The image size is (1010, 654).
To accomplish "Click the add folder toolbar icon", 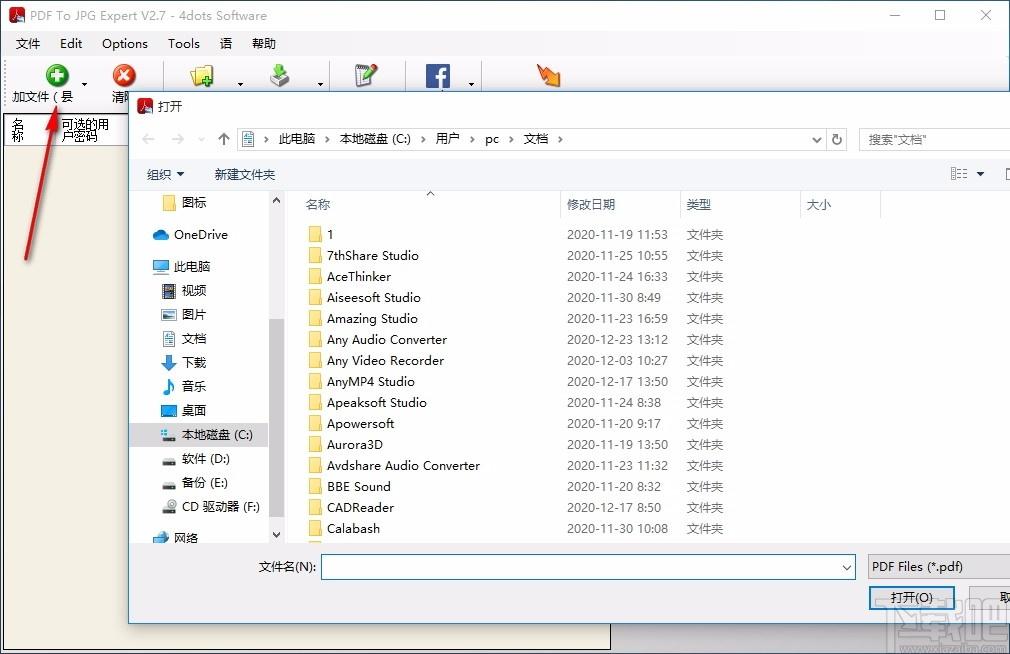I will 202,75.
